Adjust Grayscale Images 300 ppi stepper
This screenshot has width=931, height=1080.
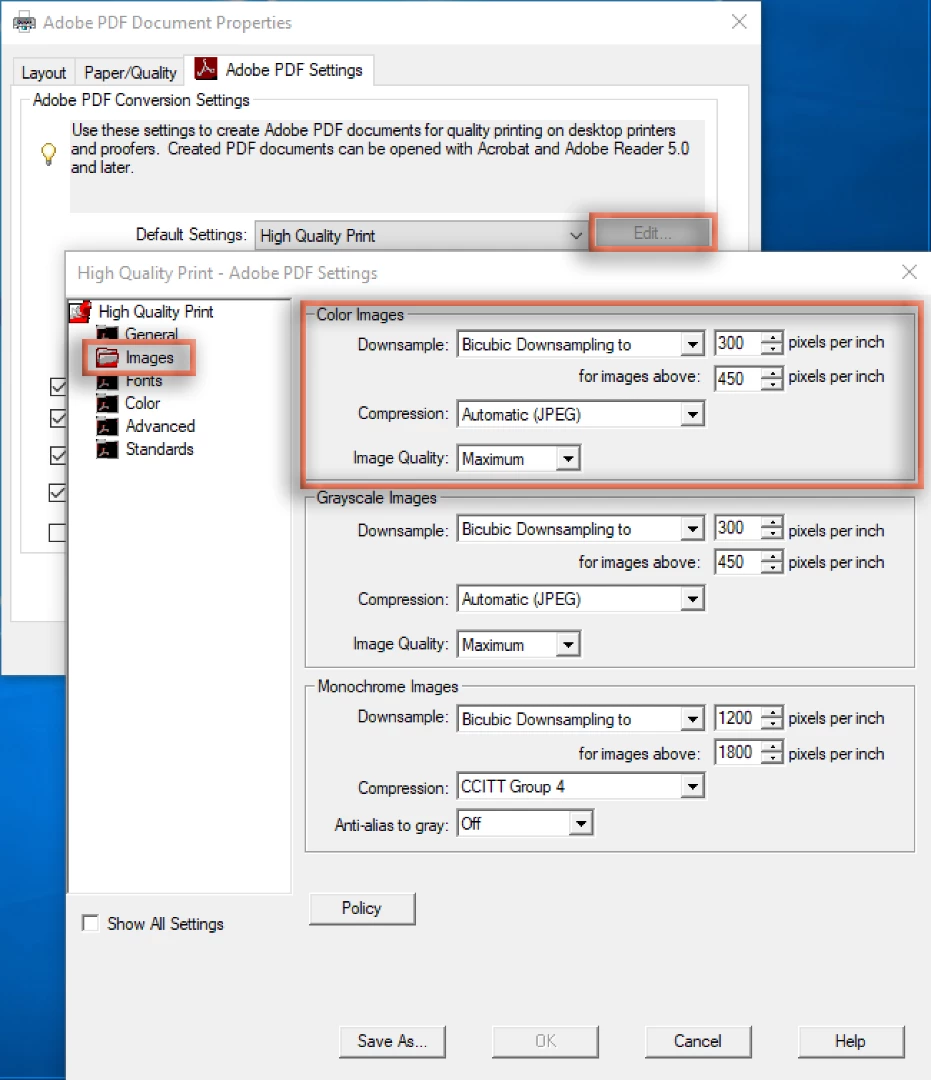773,528
